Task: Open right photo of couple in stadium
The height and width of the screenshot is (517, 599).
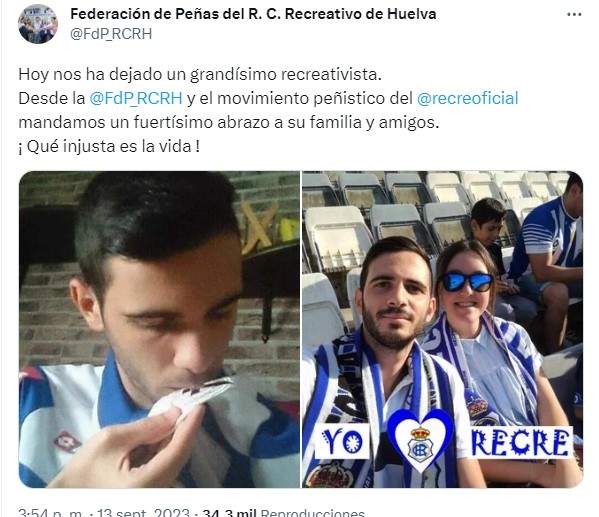Action: pos(443,329)
